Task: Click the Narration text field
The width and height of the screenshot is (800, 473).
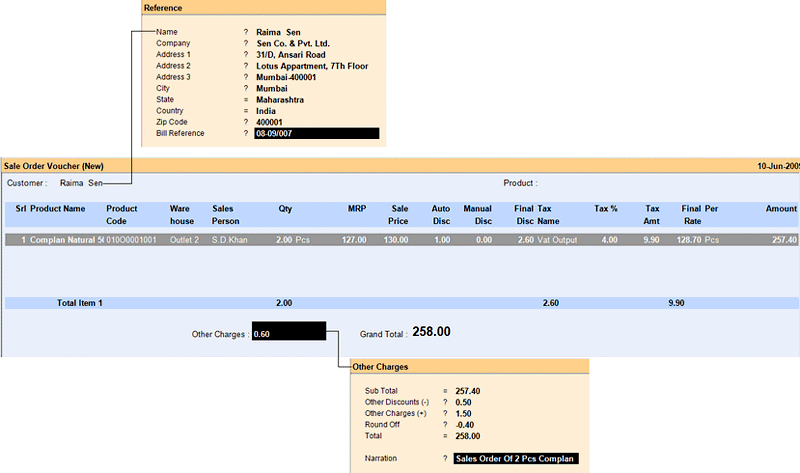Action: (x=516, y=459)
